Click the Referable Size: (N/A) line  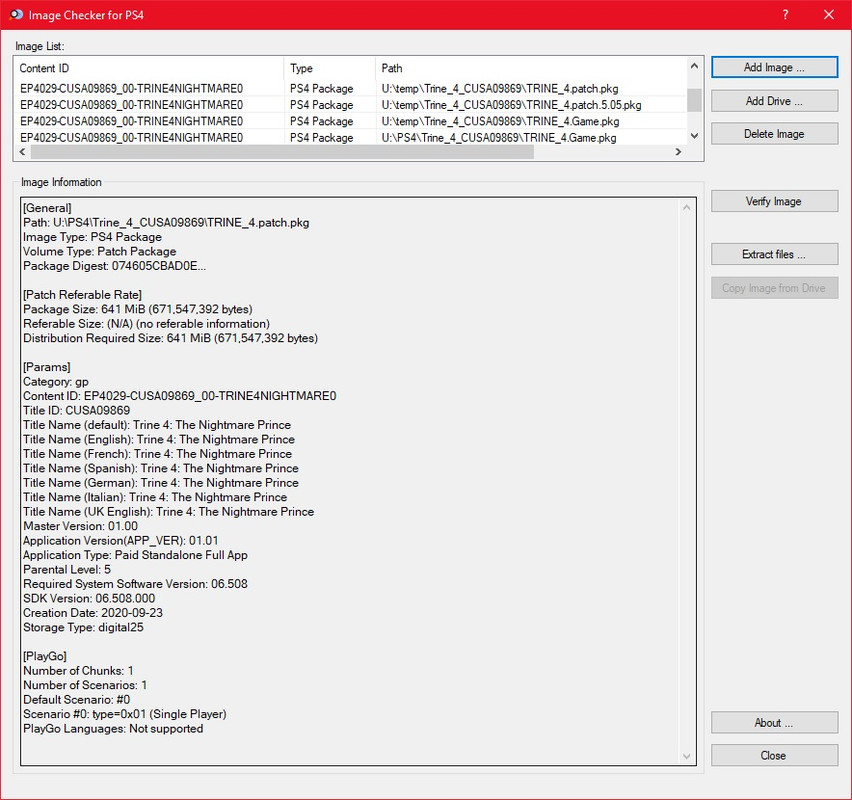tap(147, 324)
